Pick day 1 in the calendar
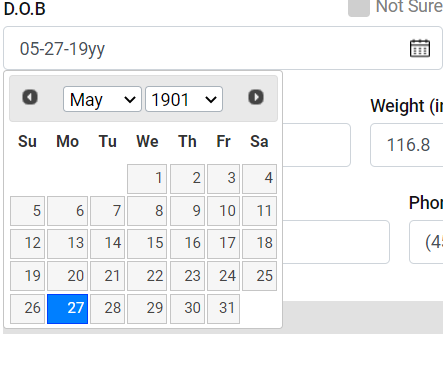The image size is (443, 365). point(147,179)
